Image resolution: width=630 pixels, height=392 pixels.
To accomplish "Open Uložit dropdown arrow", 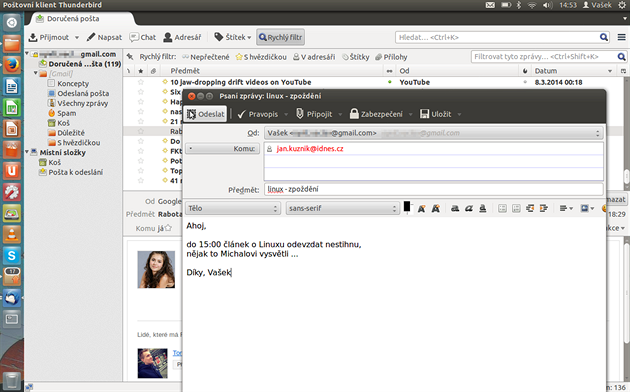I will [459, 114].
